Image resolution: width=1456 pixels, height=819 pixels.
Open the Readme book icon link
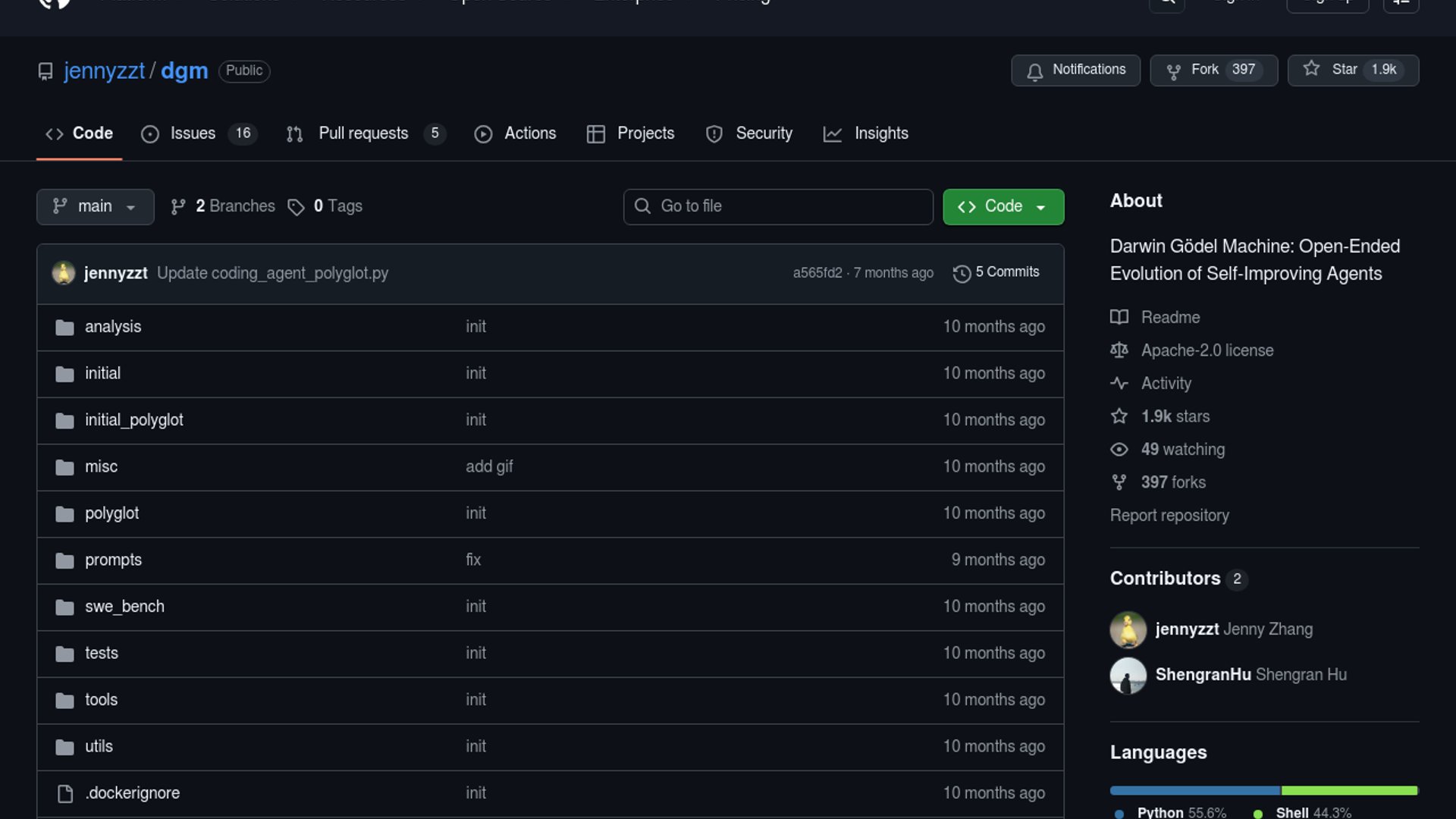click(x=1119, y=317)
